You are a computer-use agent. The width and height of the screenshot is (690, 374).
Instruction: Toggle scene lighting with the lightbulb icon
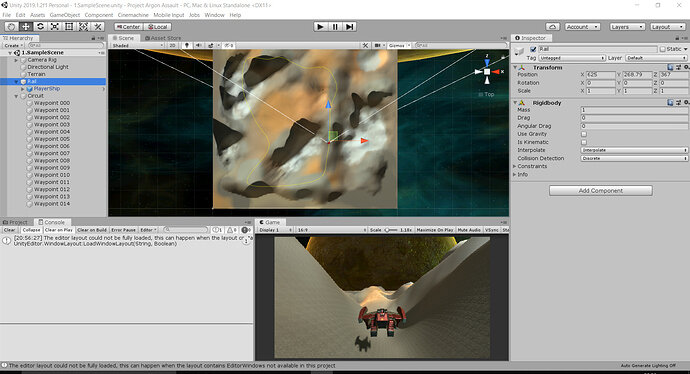coord(187,45)
